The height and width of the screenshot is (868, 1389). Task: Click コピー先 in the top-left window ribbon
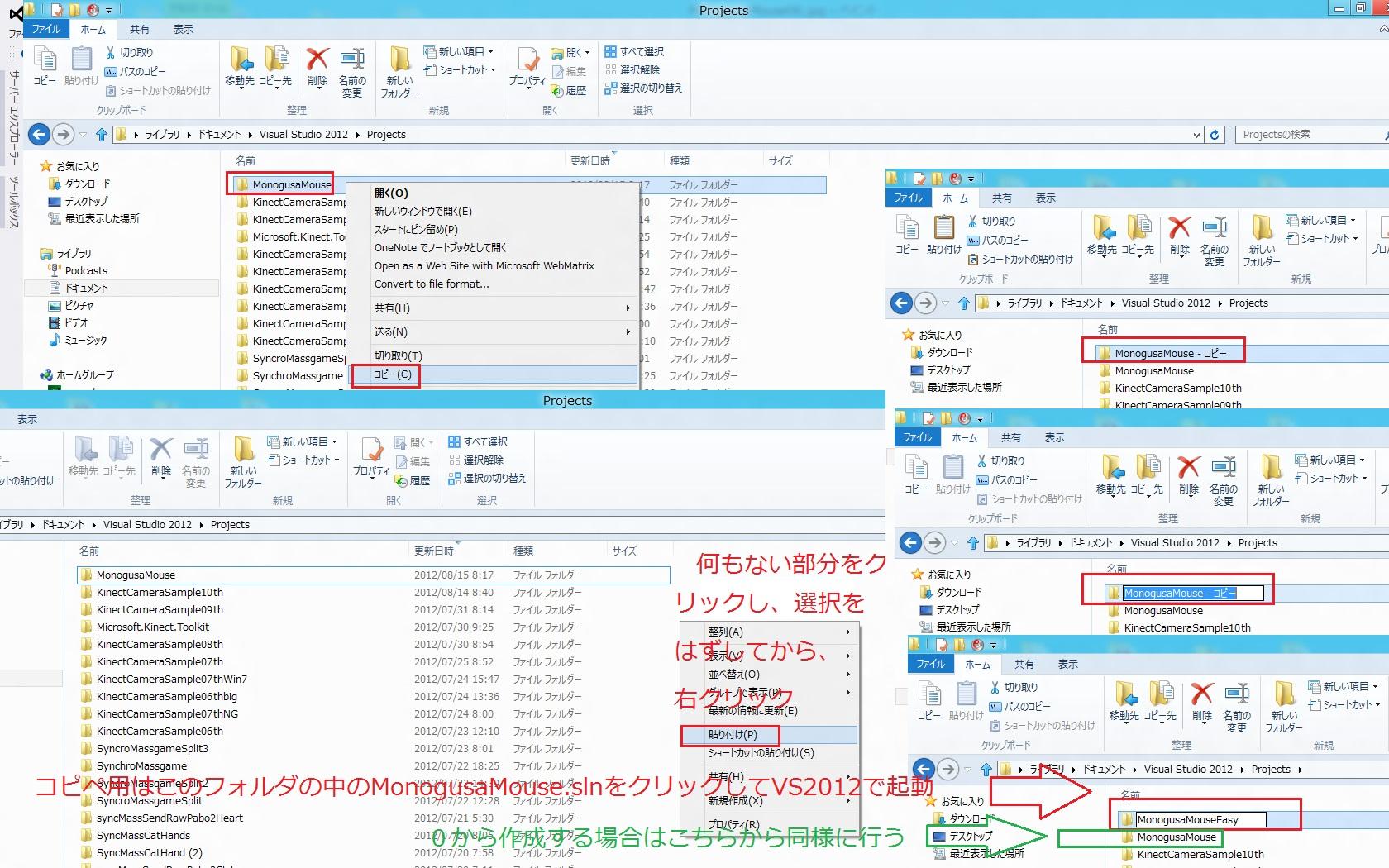(275, 66)
